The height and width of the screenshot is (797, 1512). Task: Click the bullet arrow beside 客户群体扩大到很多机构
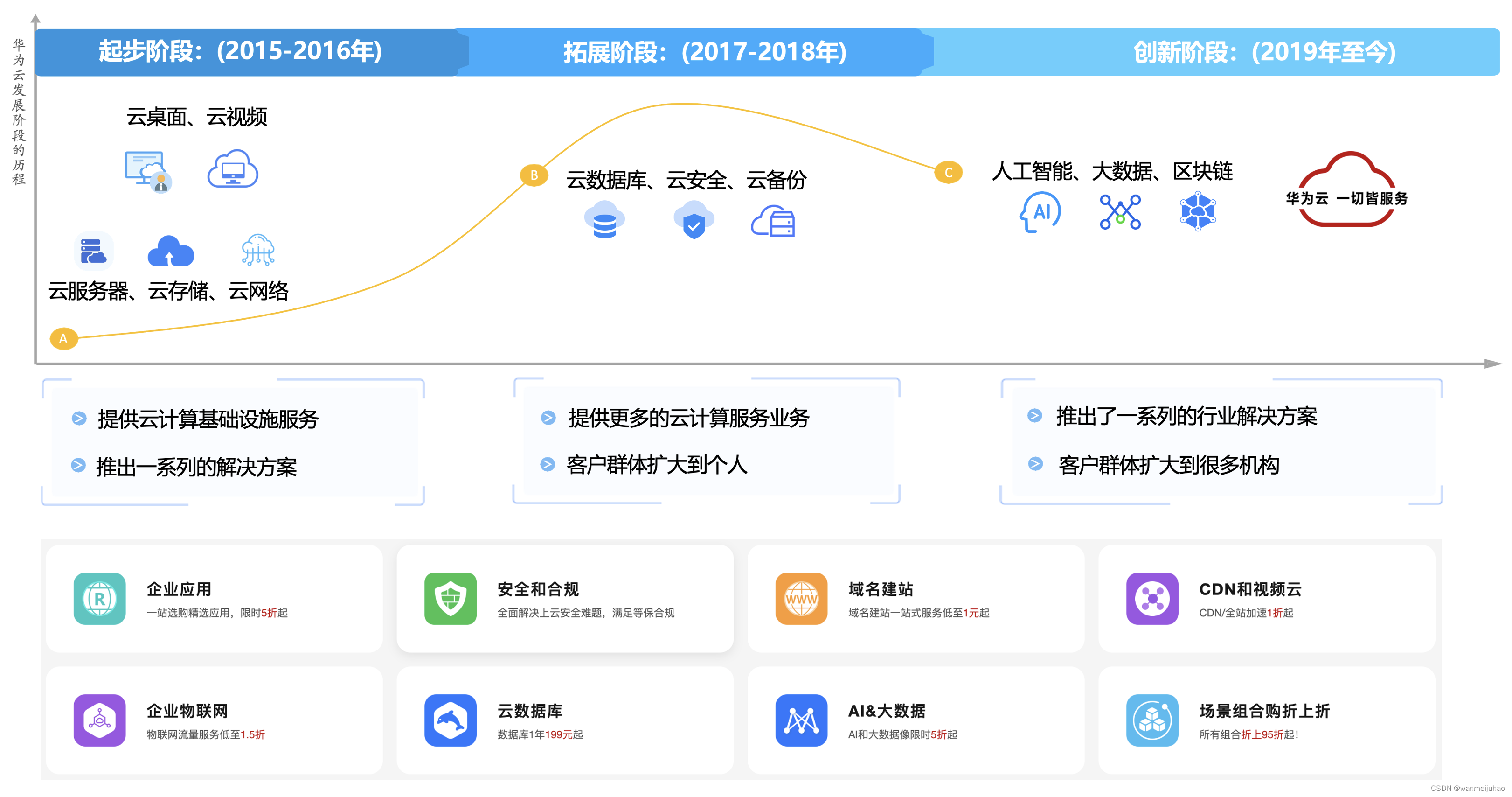point(1035,464)
